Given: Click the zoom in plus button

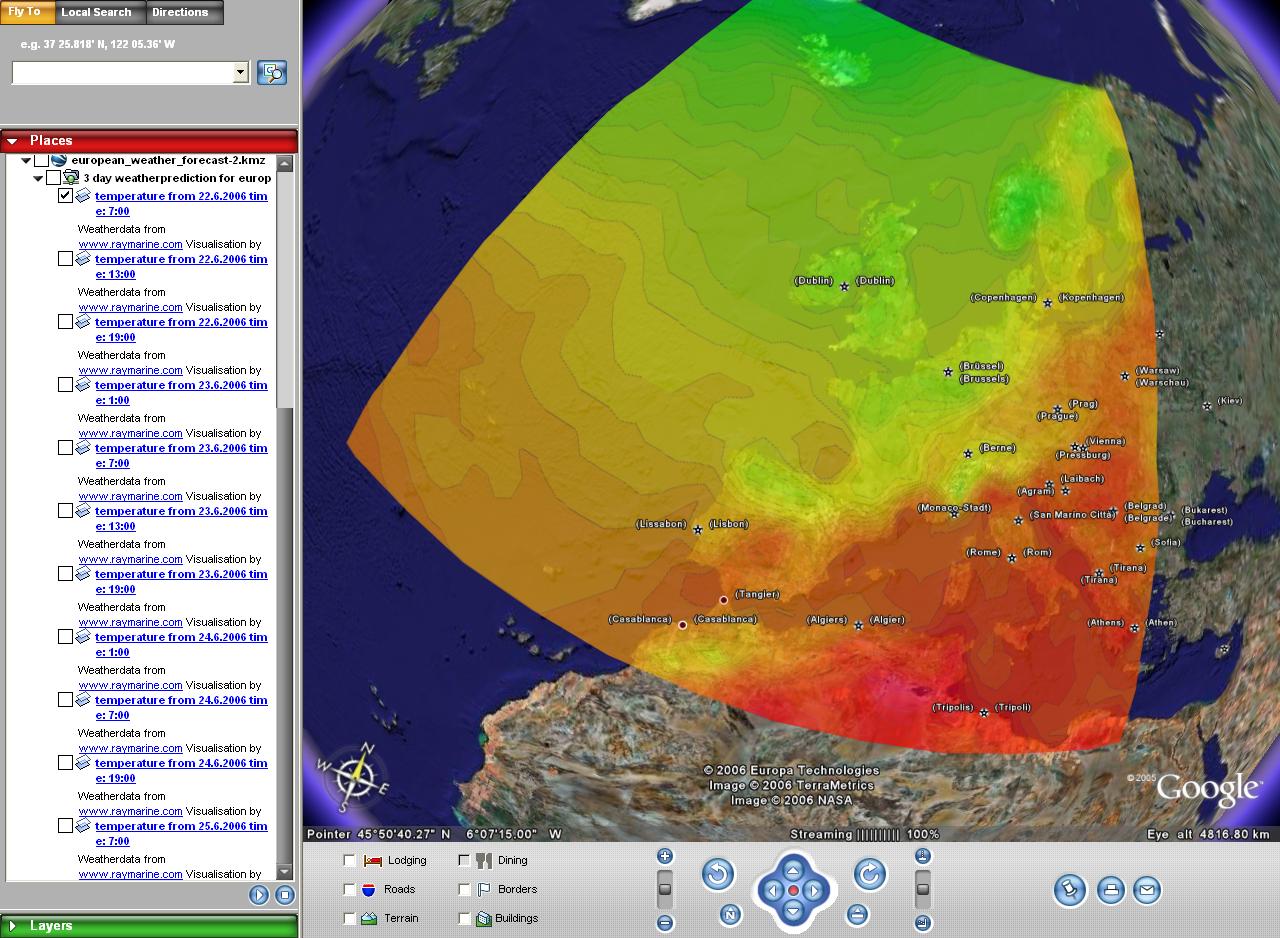Looking at the screenshot, I should (x=665, y=856).
